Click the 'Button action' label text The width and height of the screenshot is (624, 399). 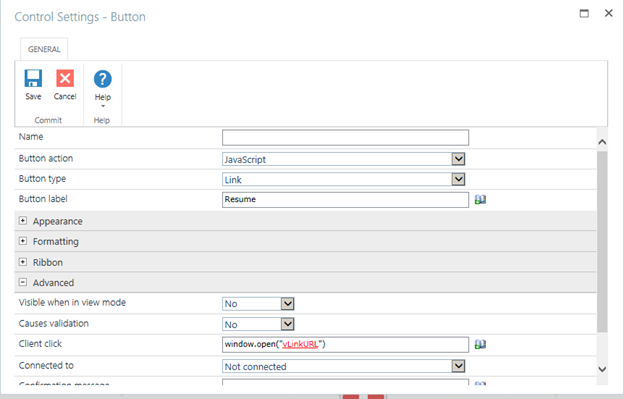(x=46, y=158)
